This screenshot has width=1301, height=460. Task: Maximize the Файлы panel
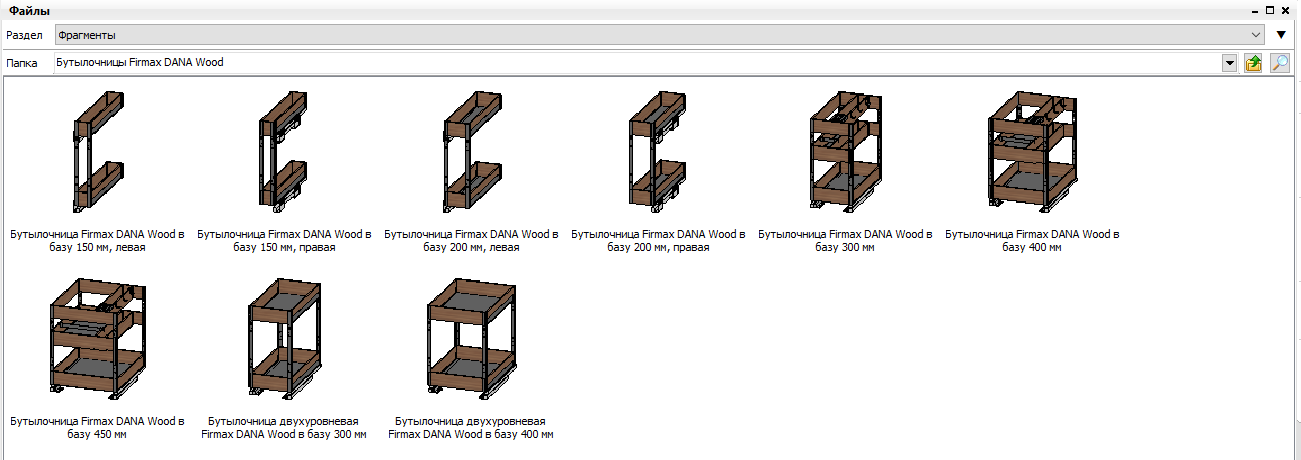point(1269,10)
